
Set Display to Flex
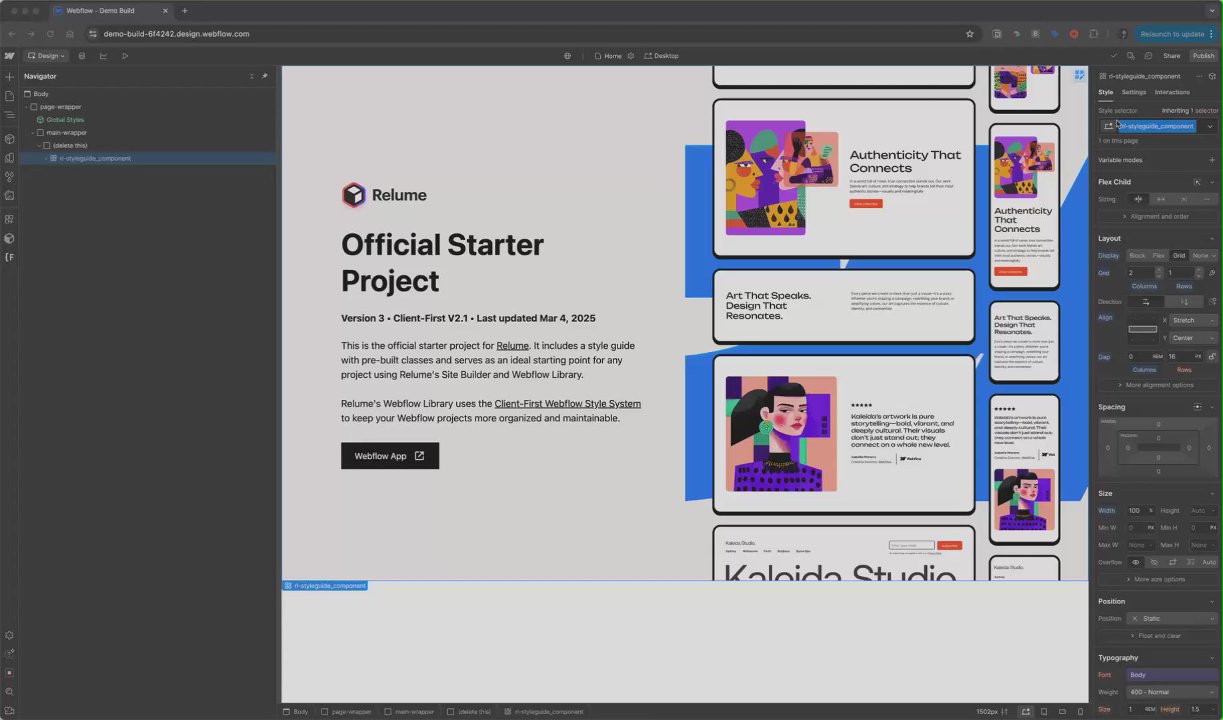point(1158,255)
